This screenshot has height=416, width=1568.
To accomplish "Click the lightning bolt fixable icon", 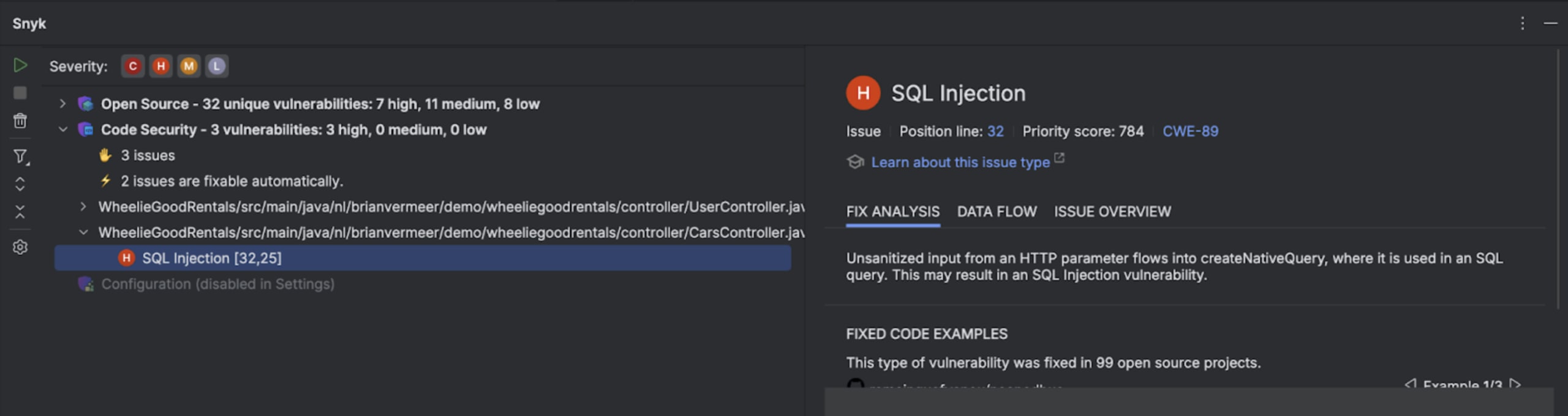I will coord(105,181).
